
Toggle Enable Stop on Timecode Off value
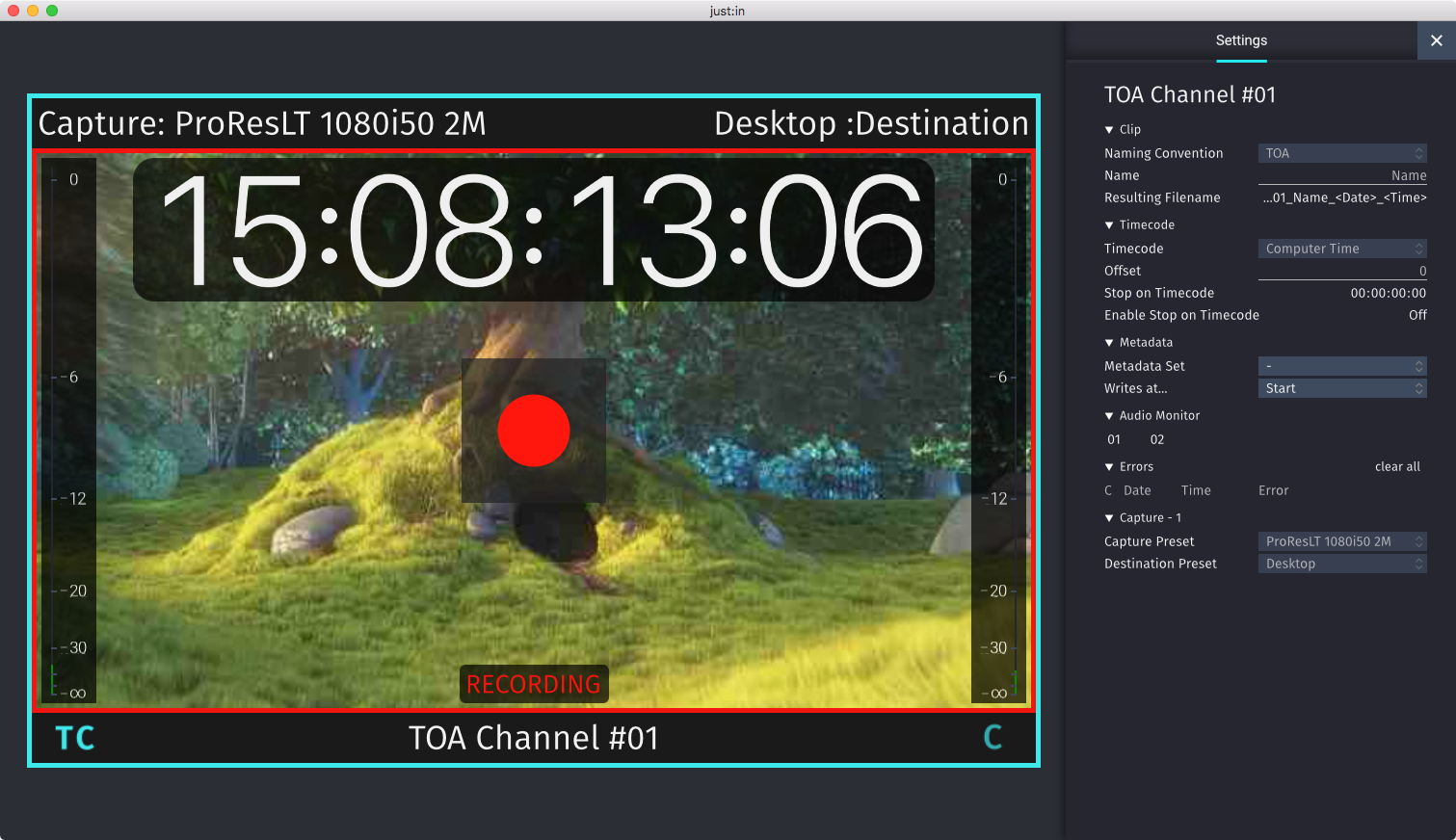tap(1417, 315)
